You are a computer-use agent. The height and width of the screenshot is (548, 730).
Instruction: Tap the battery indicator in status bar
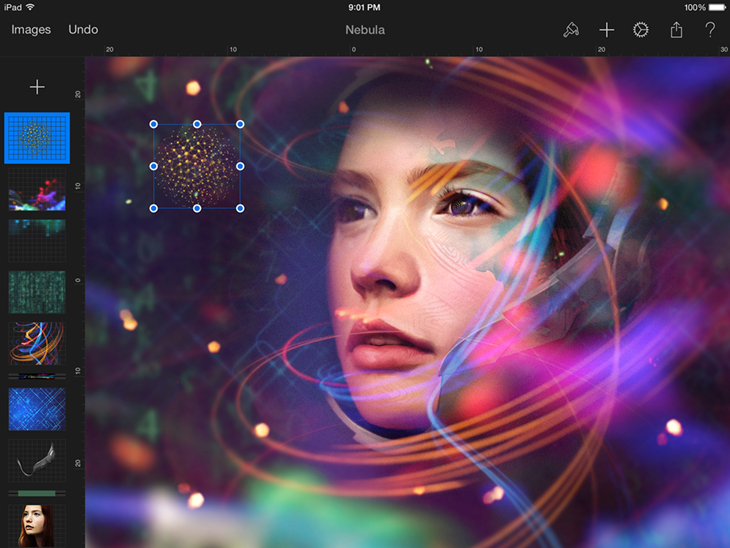[717, 7]
